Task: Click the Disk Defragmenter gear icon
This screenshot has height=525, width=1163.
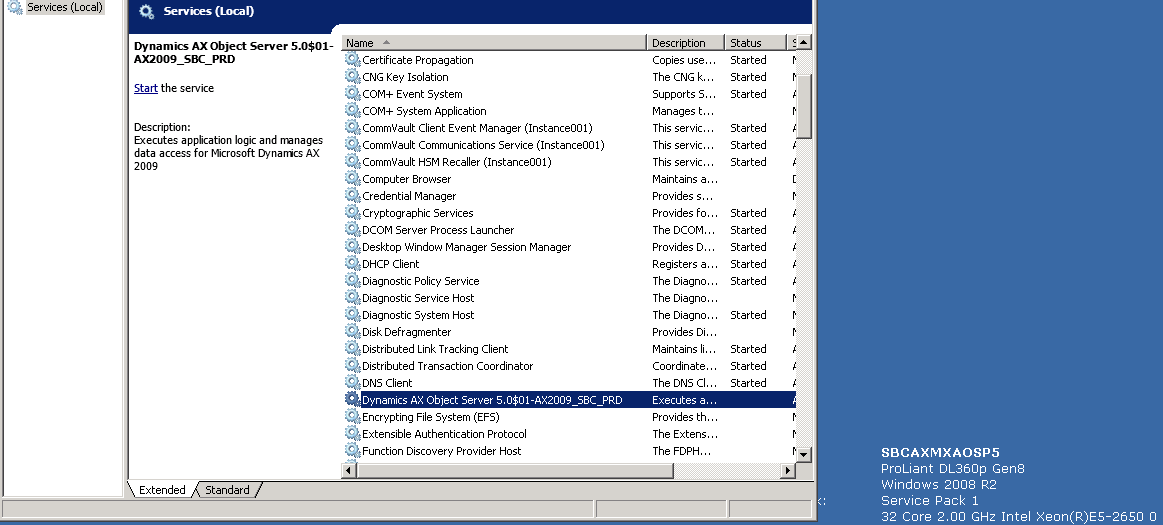Action: point(352,332)
